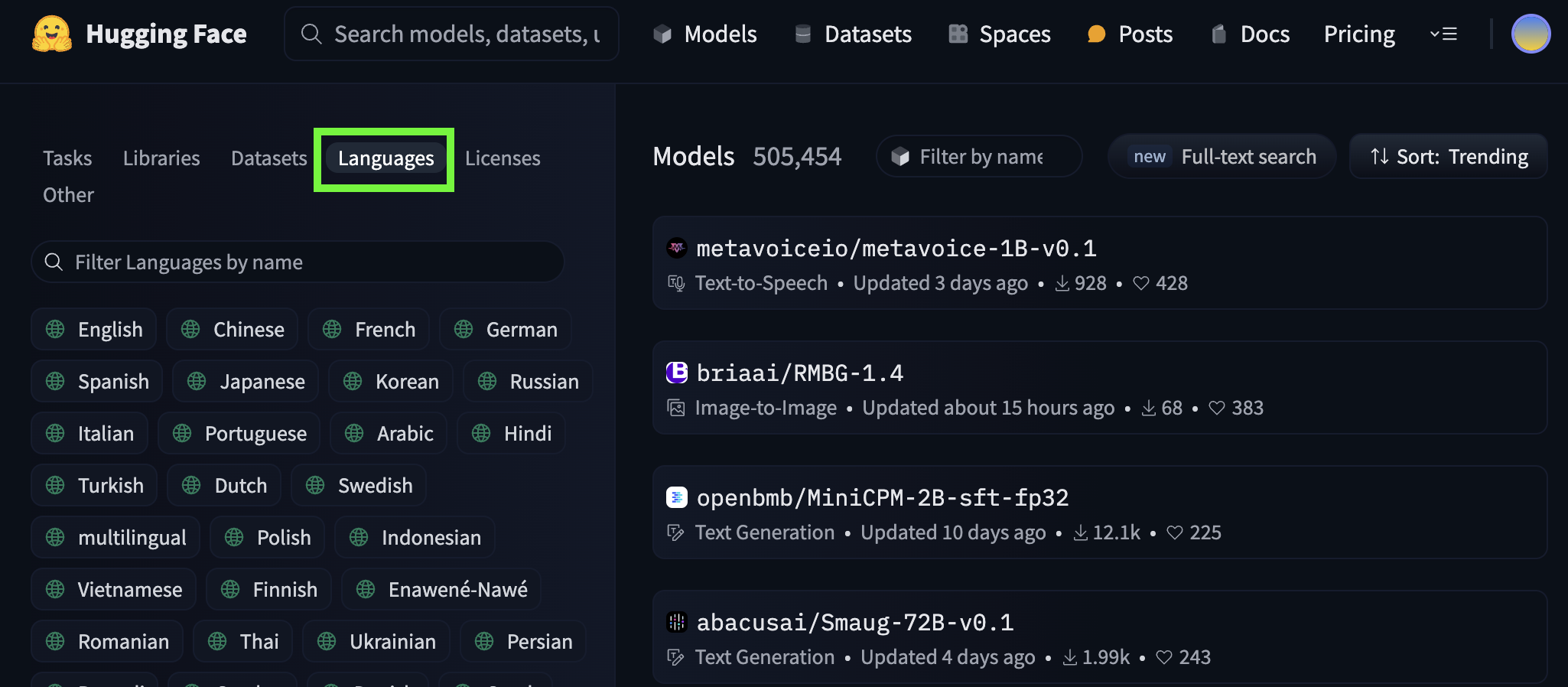Click the Datasets database icon in navbar
1568x687 pixels.
pyautogui.click(x=803, y=34)
